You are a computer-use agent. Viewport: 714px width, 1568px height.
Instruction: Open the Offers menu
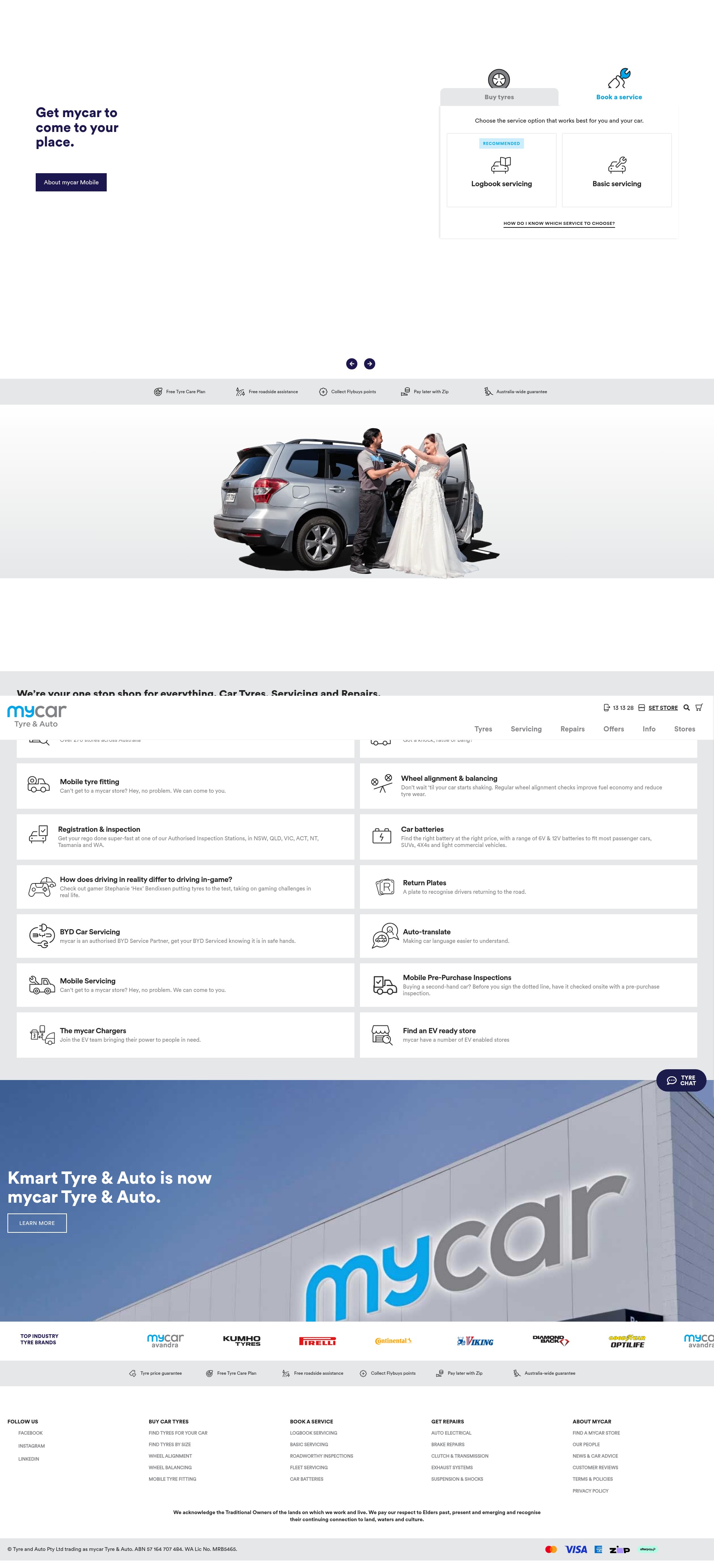(x=614, y=728)
